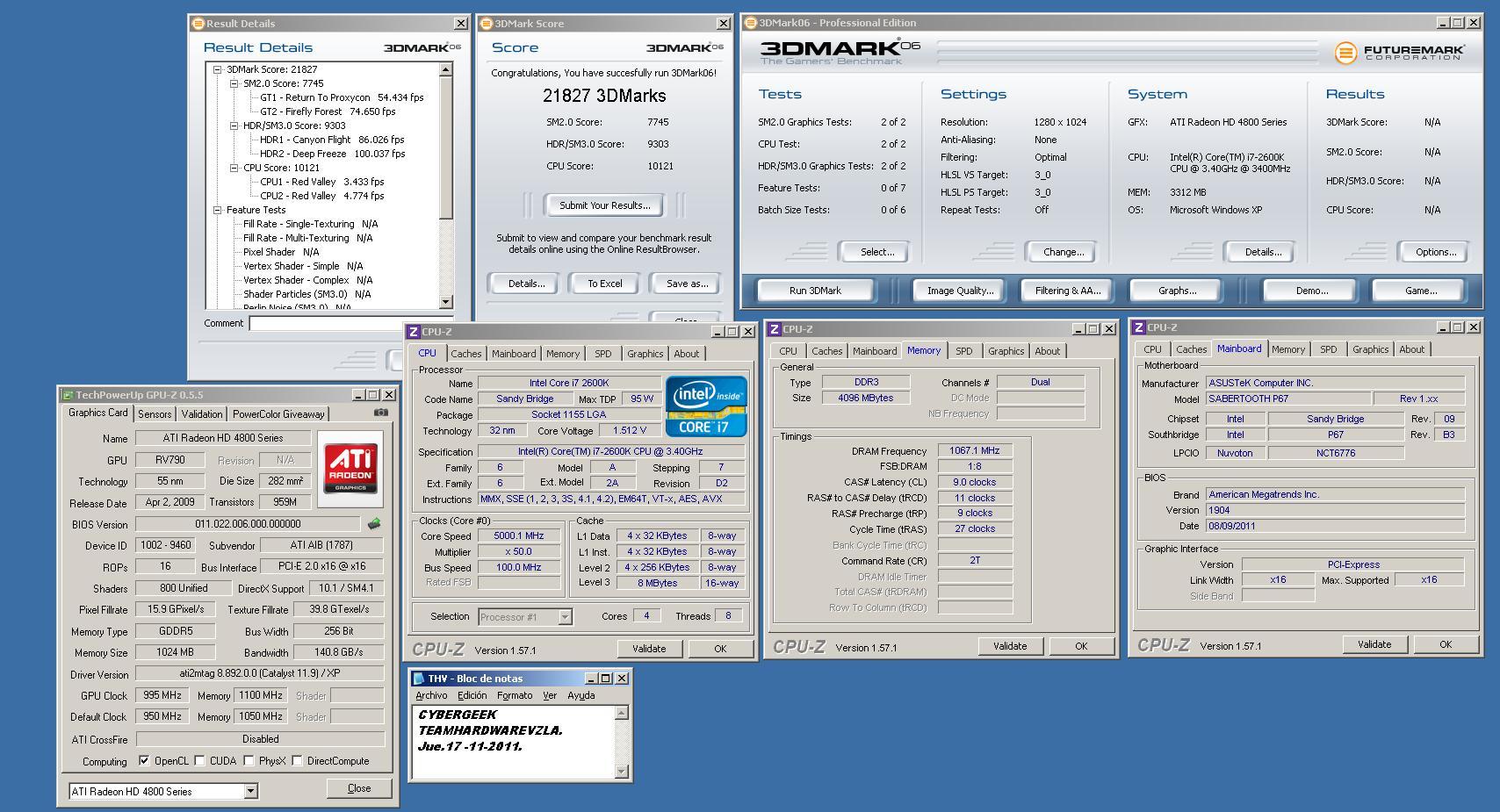Open the Edición menu in Notepad
The width and height of the screenshot is (1500, 812).
coord(472,695)
